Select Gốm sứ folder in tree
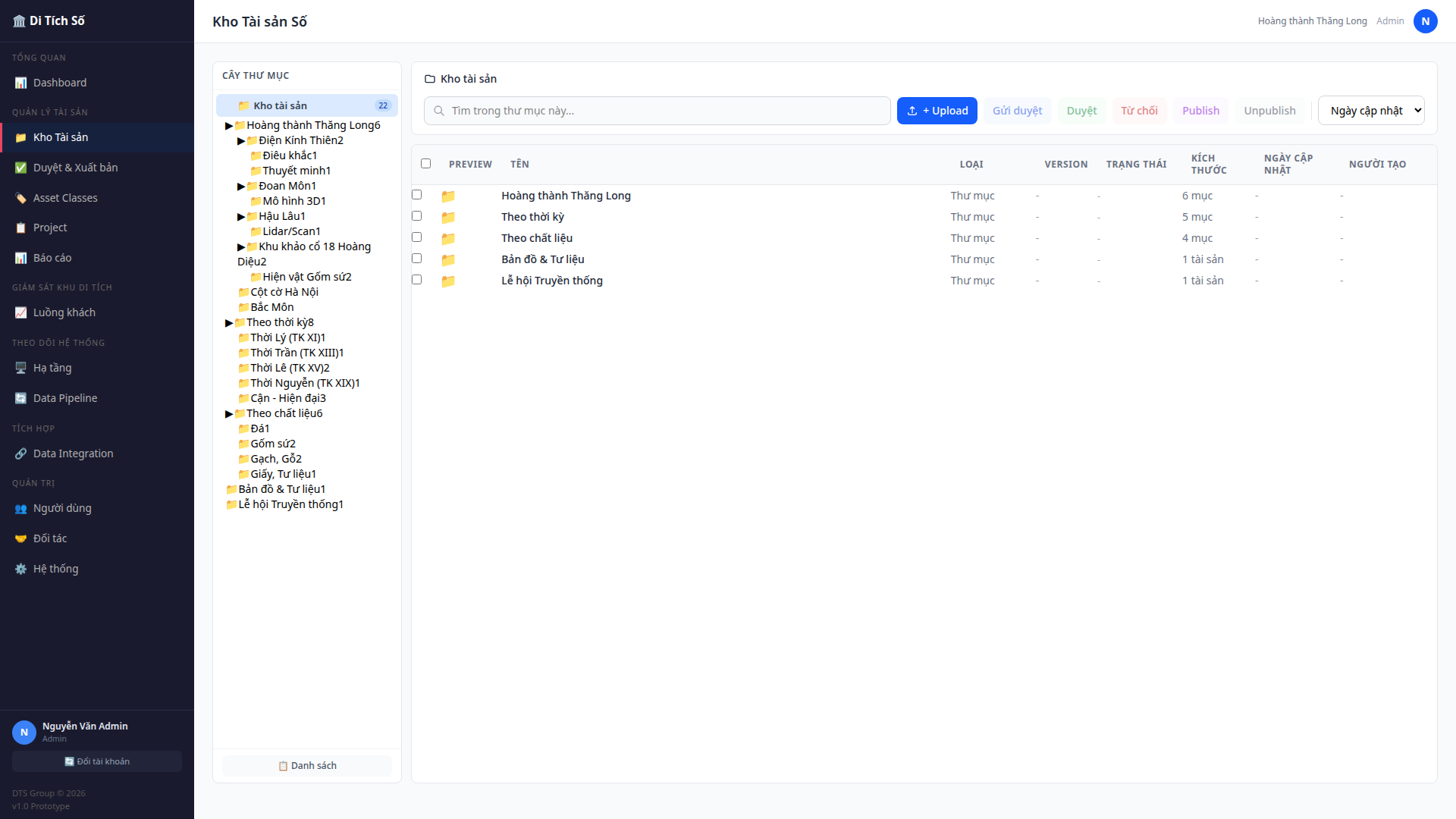1456x819 pixels. point(273,444)
